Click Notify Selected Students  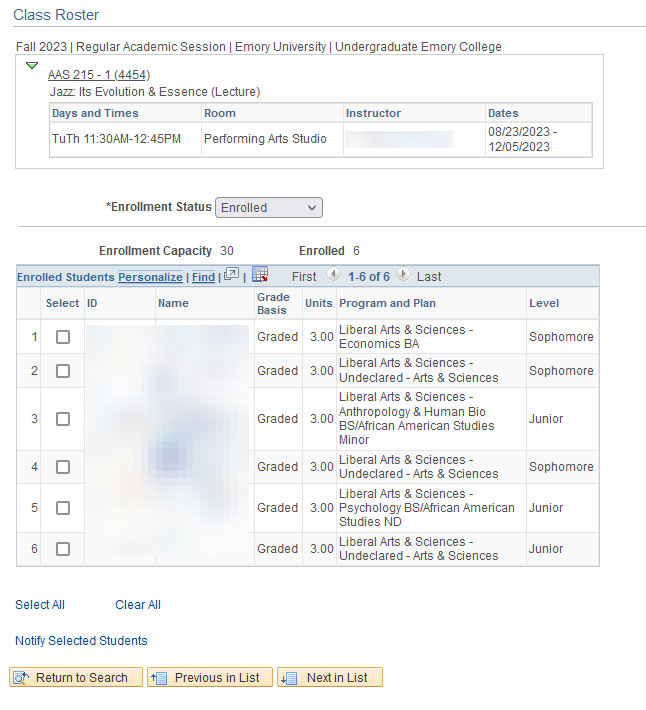point(81,641)
